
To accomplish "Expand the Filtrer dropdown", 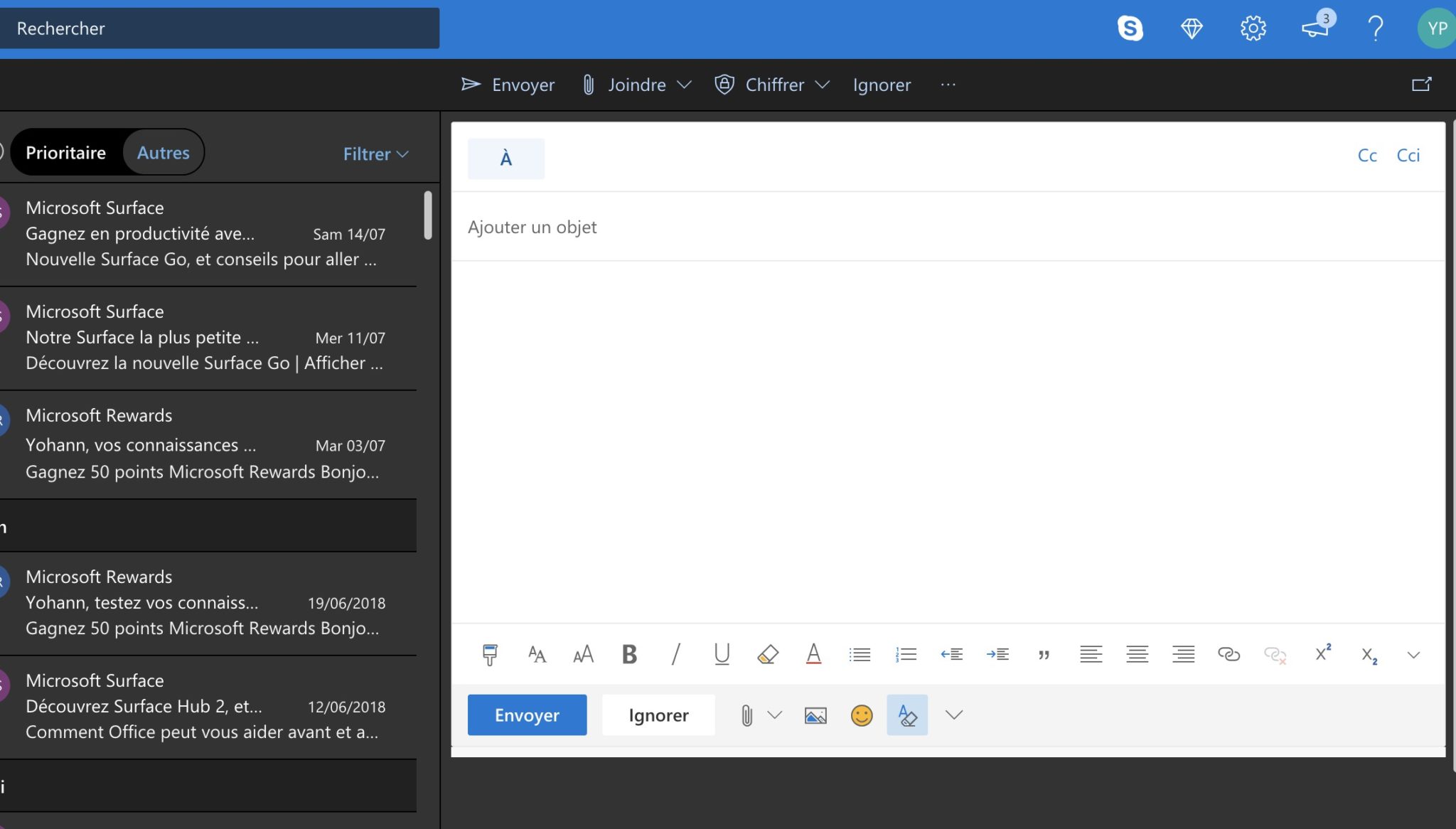I will (375, 154).
